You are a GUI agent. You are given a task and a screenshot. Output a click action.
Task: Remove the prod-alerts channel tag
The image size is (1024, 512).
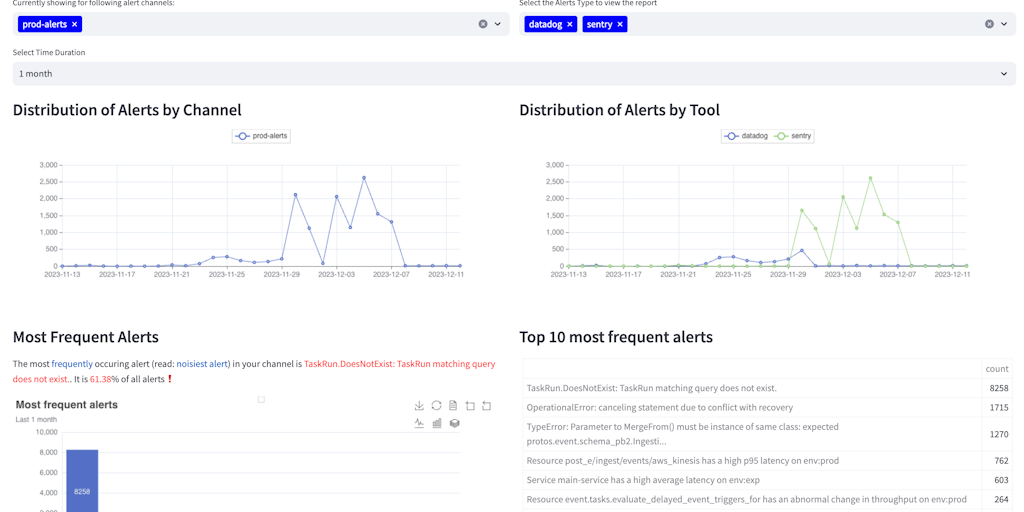74,24
